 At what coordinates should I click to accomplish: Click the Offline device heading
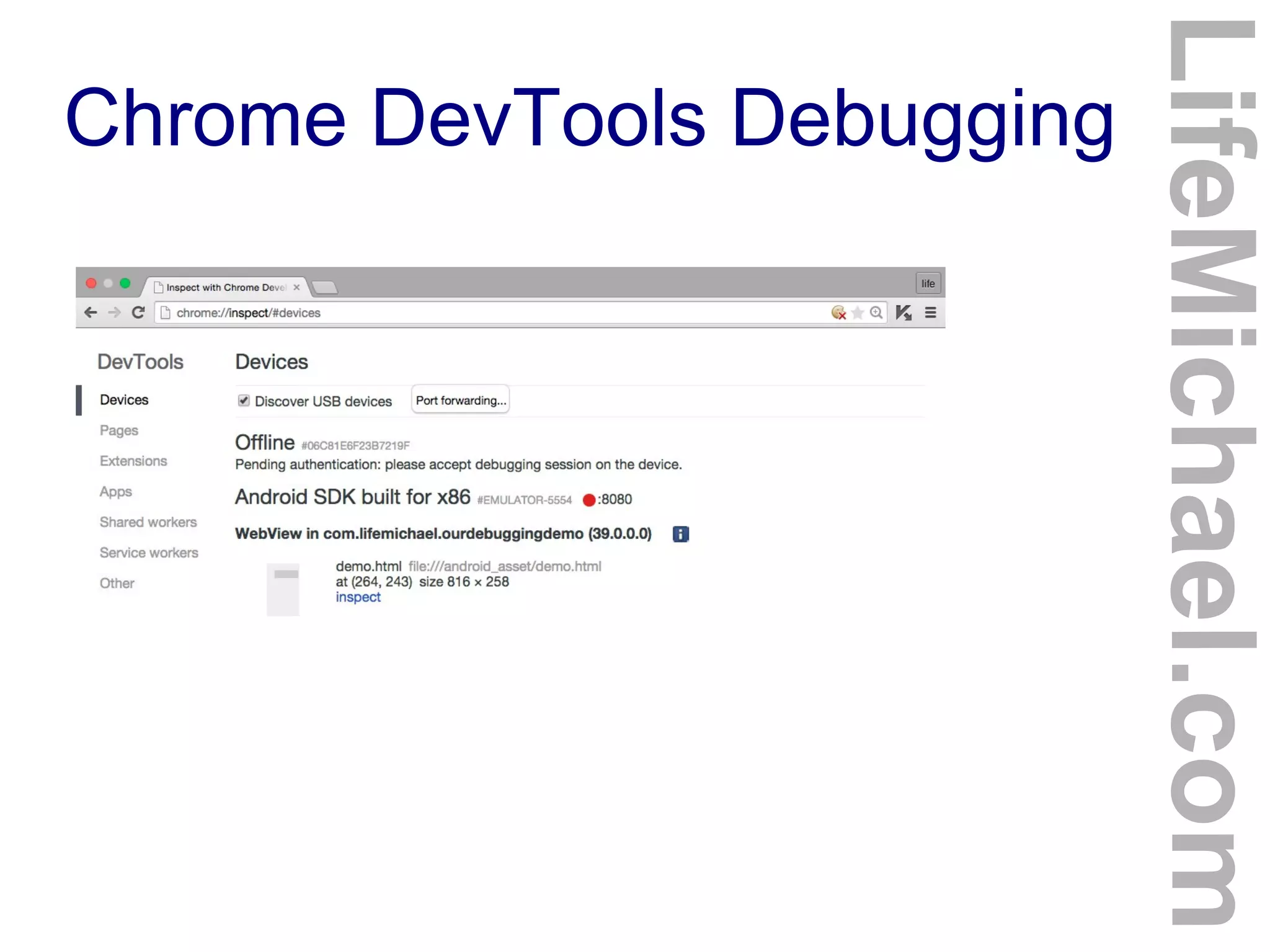(265, 443)
